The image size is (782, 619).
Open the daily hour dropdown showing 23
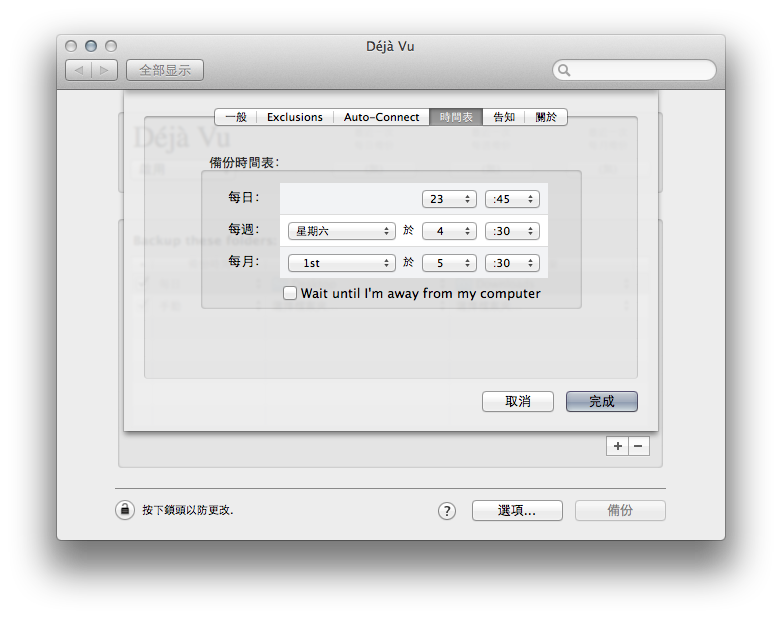tap(449, 199)
